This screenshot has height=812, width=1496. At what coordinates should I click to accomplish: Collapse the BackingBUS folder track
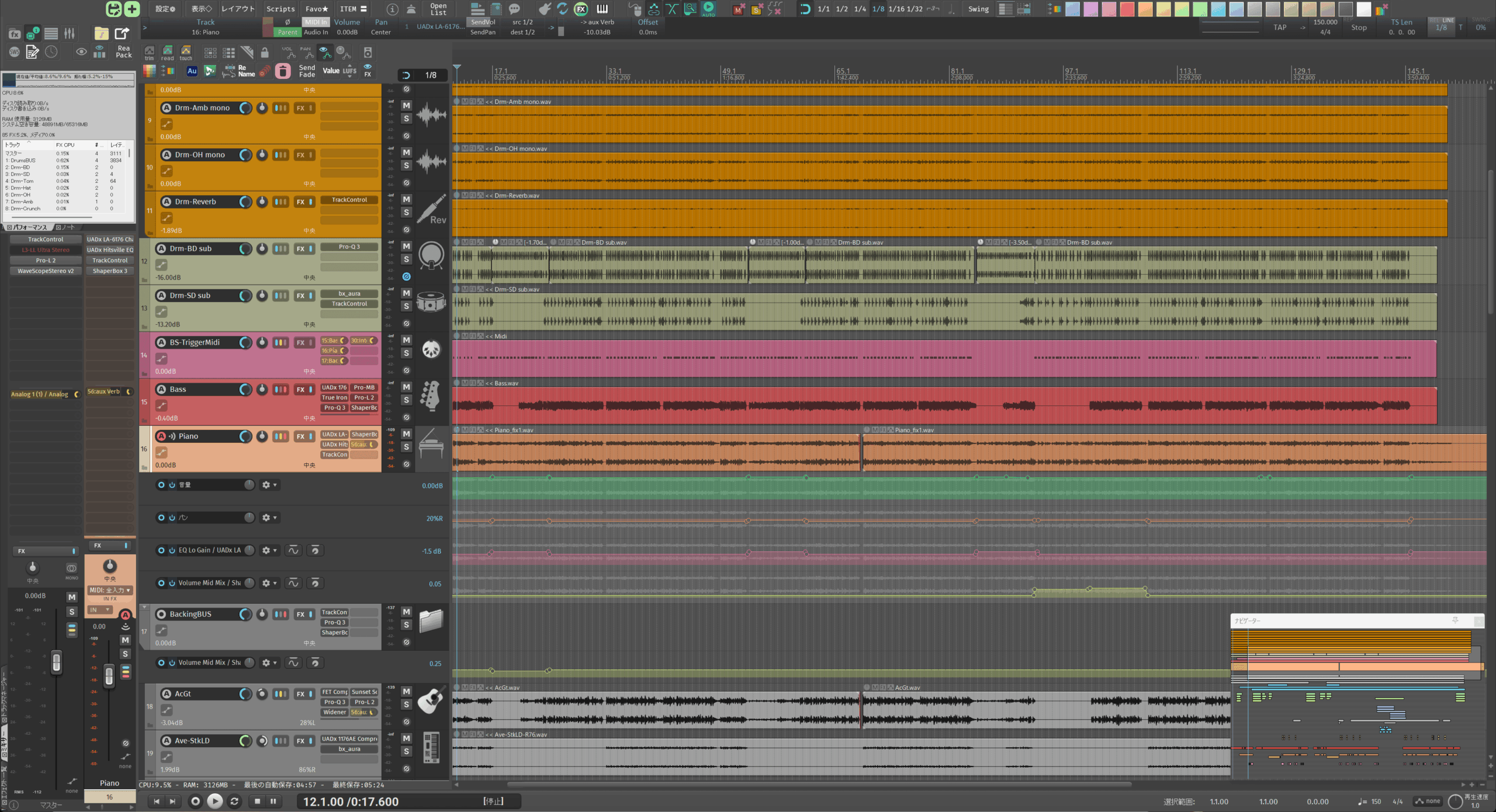(144, 608)
